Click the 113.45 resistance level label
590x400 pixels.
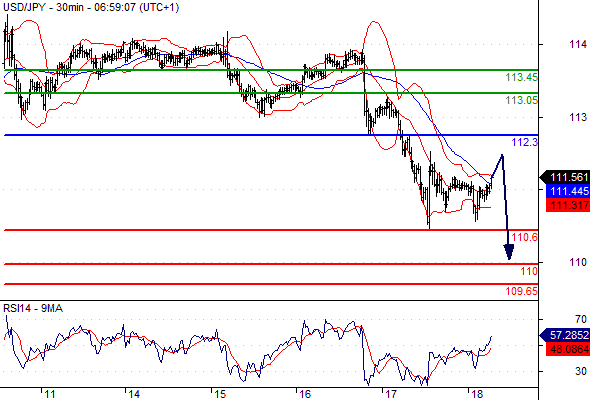522,78
